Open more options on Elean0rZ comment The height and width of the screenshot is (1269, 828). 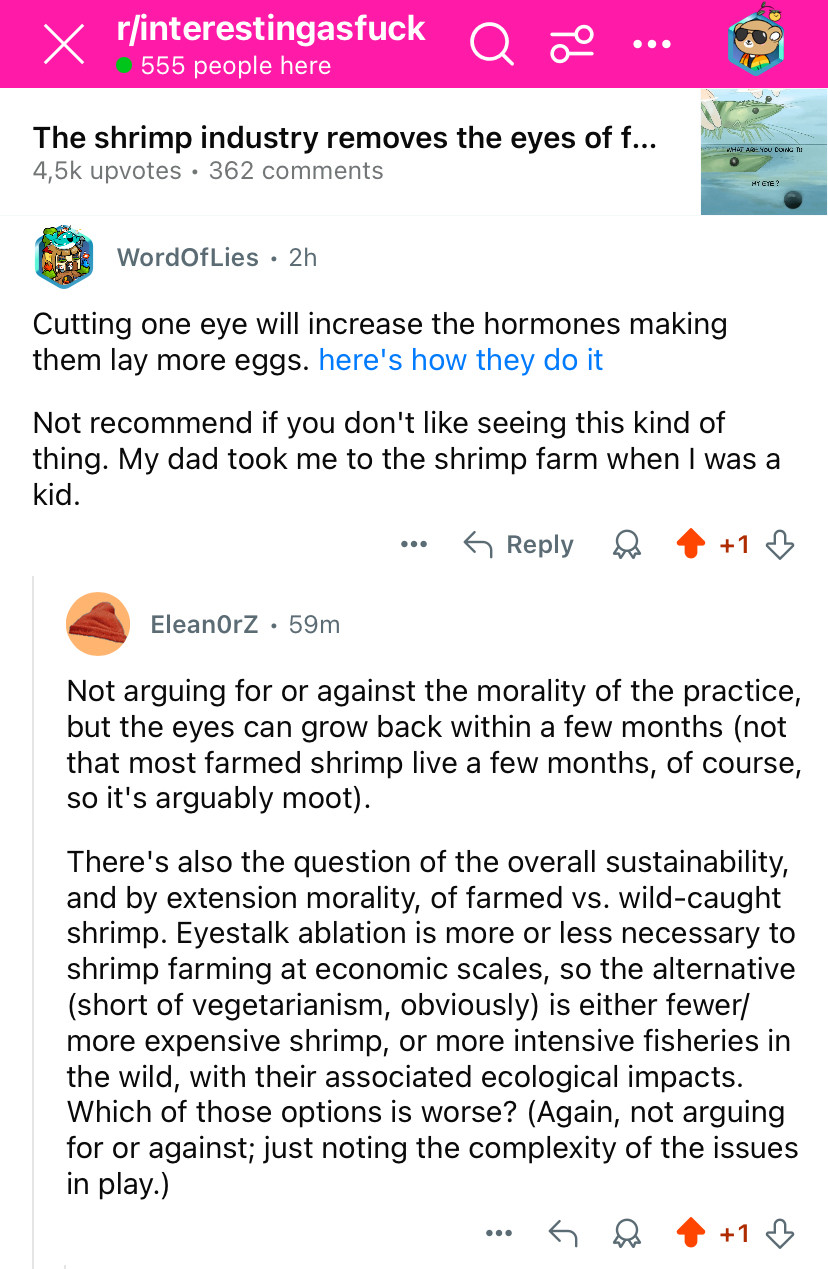pos(499,1234)
